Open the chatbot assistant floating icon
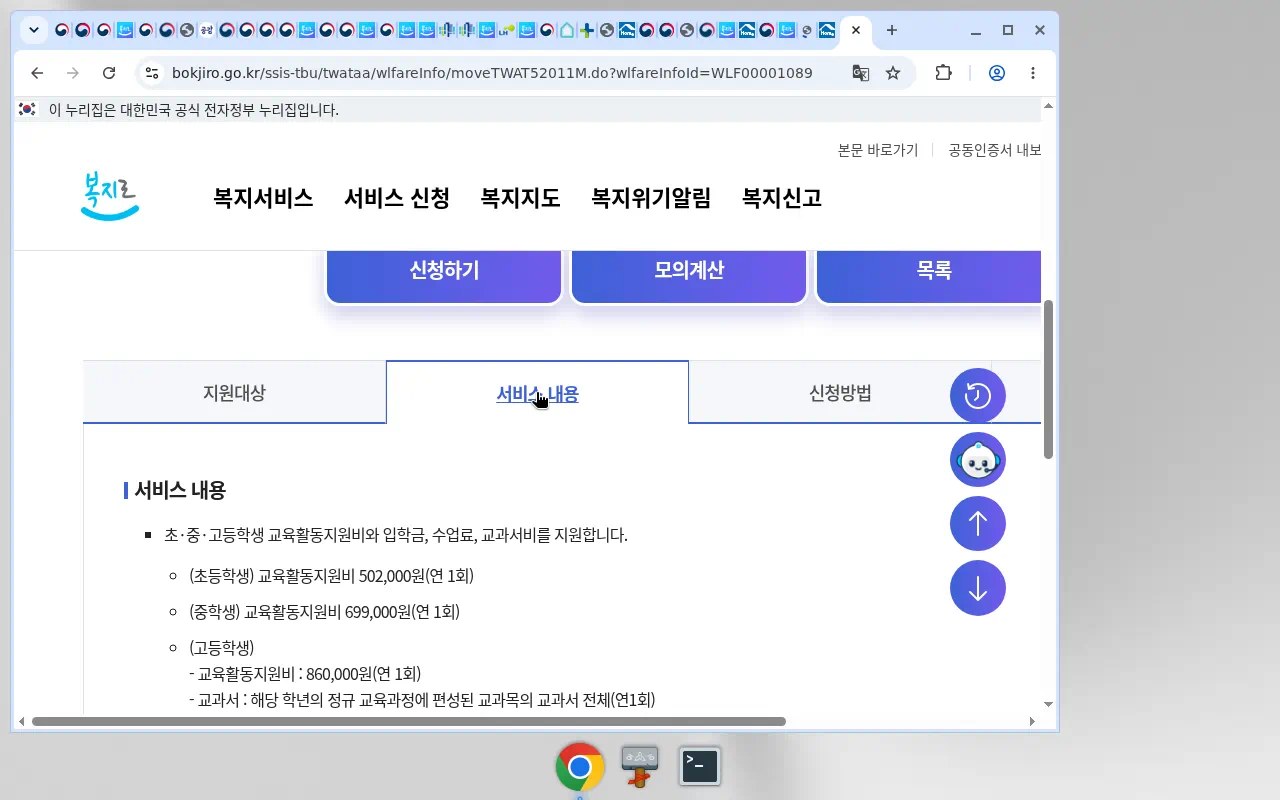This screenshot has height=800, width=1280. (x=978, y=460)
